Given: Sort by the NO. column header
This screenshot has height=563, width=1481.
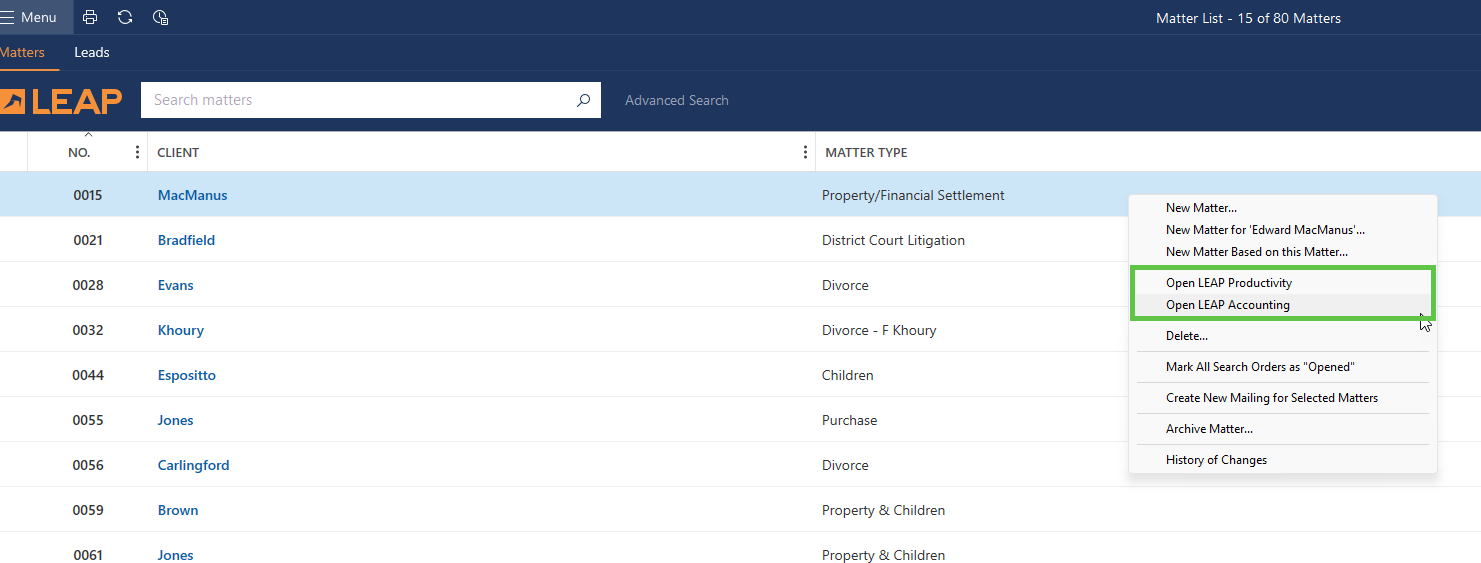Looking at the screenshot, I should 79,152.
